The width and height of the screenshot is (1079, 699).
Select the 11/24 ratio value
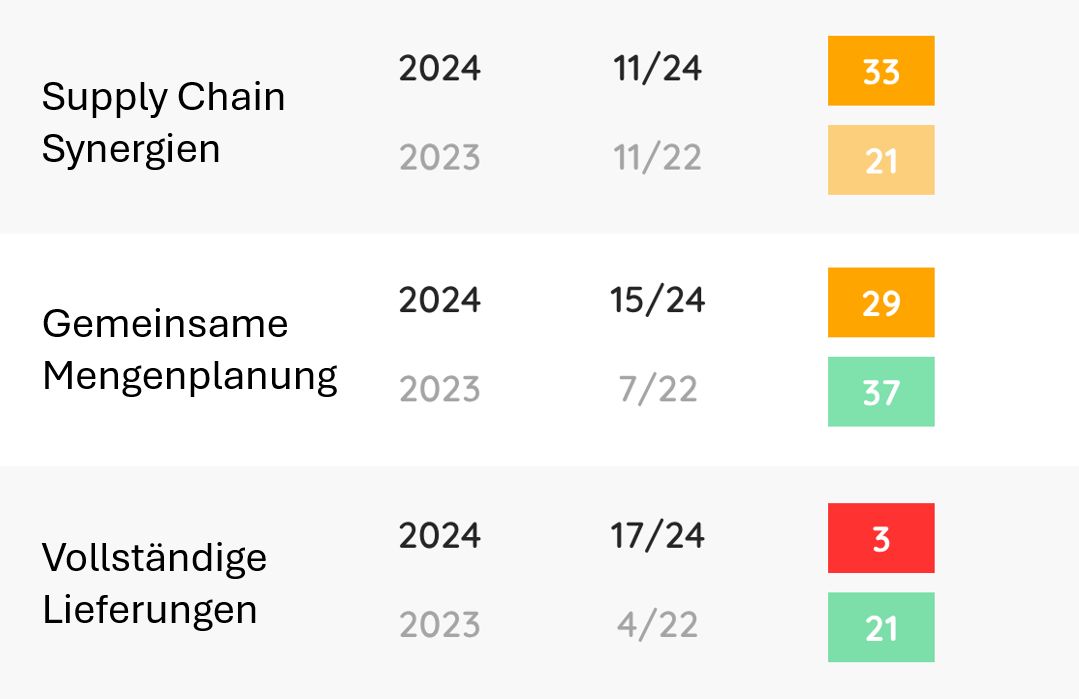657,68
